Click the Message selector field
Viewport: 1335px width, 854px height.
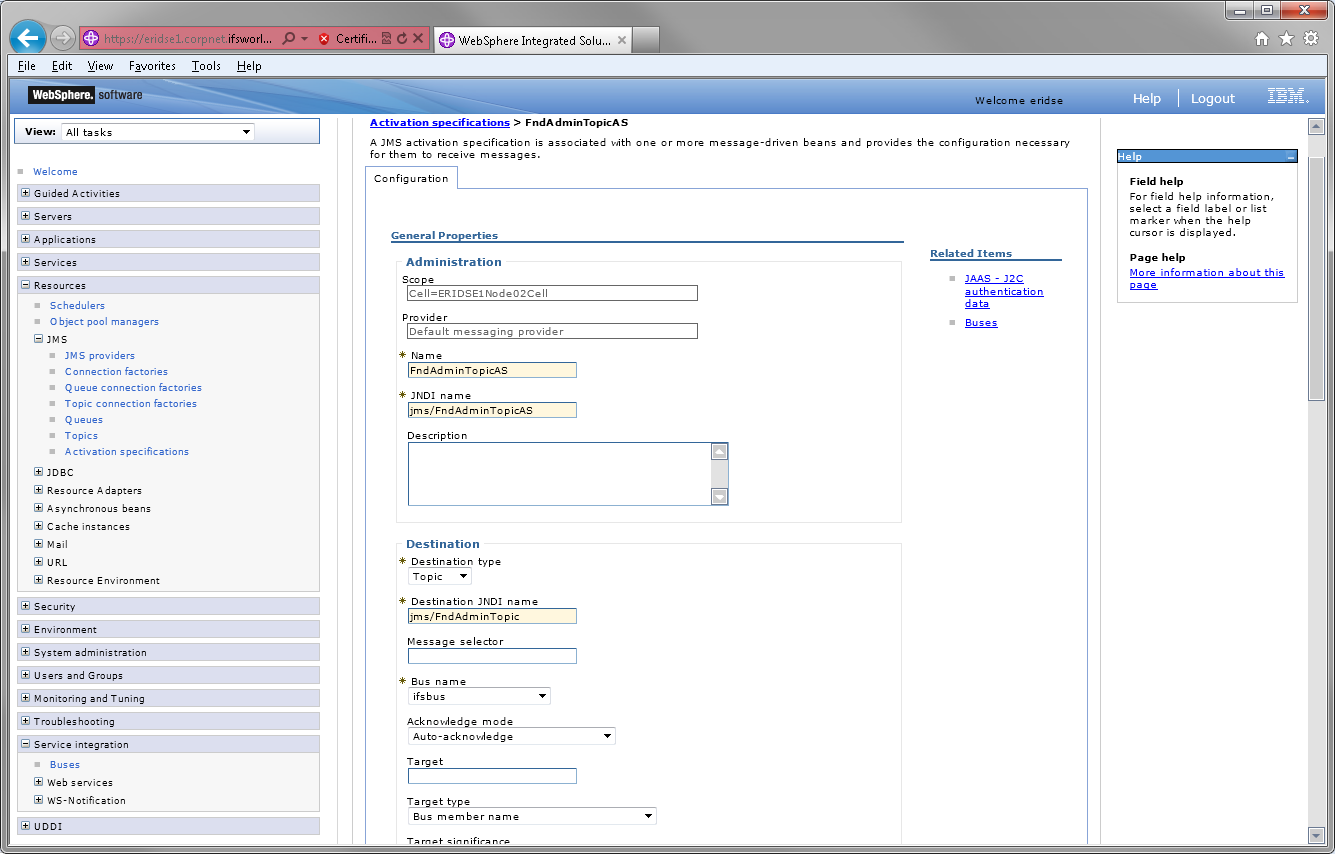pyautogui.click(x=492, y=656)
